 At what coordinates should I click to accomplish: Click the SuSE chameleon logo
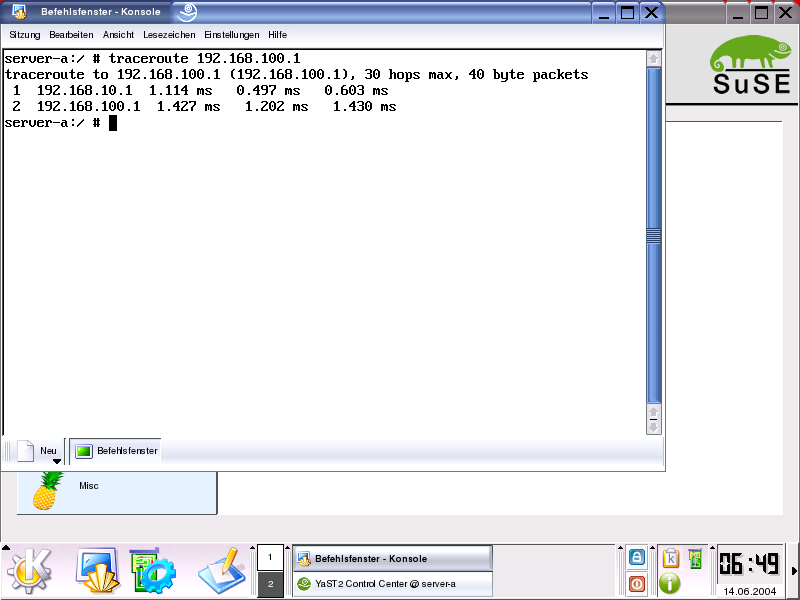tap(752, 64)
